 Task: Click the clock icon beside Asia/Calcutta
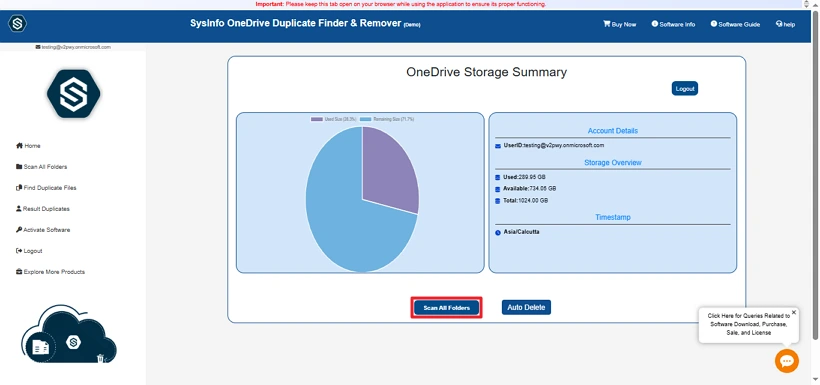tap(498, 232)
